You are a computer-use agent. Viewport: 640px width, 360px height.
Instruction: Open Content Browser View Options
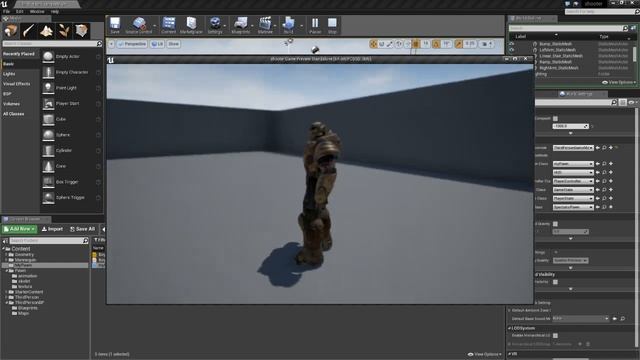pos(485,354)
